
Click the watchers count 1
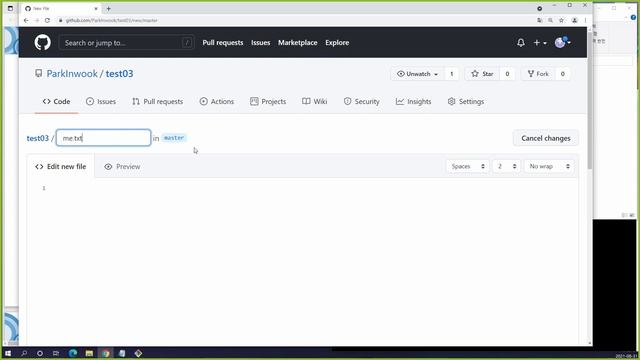(451, 74)
